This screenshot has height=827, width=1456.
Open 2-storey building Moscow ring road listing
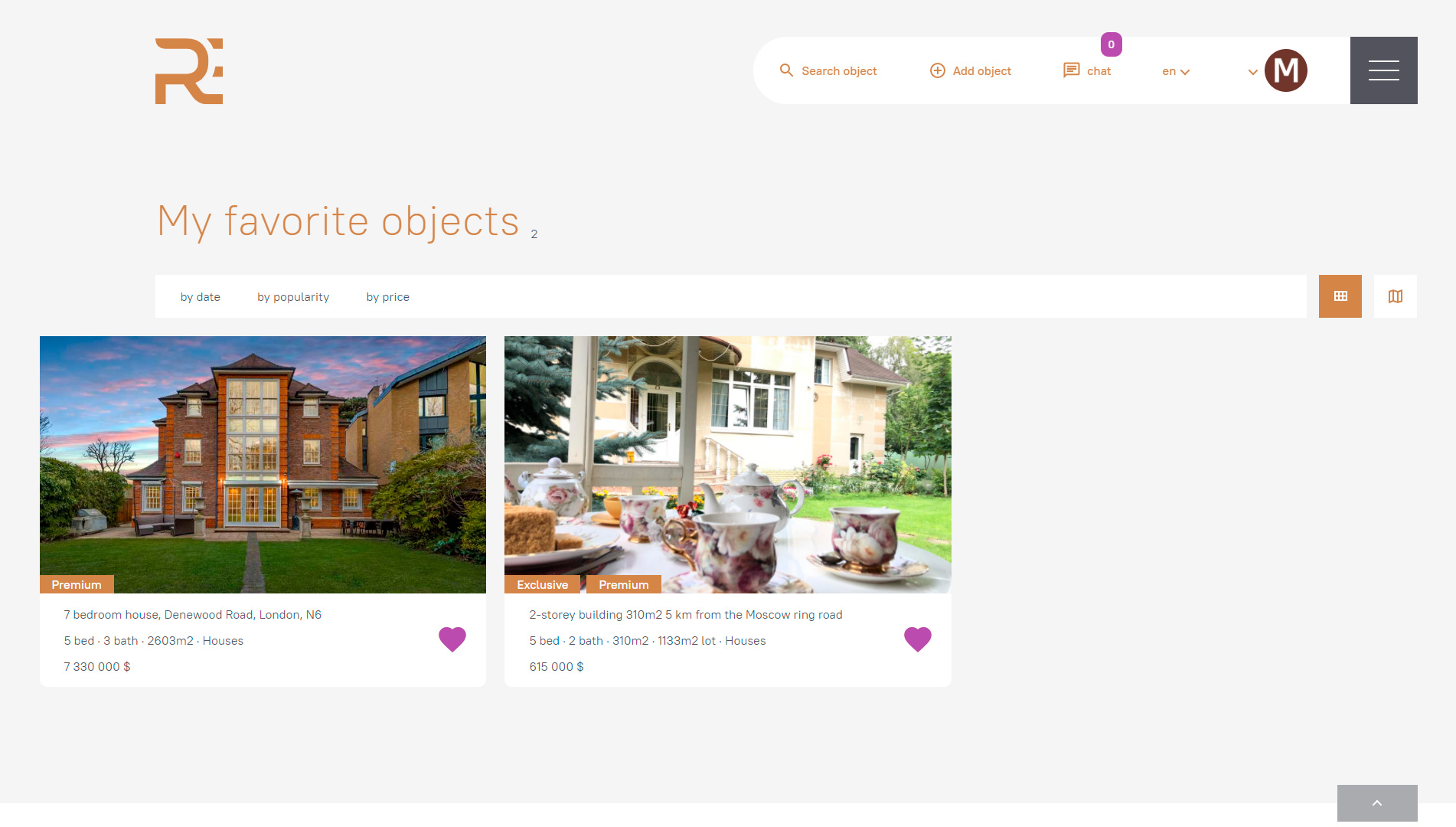(686, 615)
